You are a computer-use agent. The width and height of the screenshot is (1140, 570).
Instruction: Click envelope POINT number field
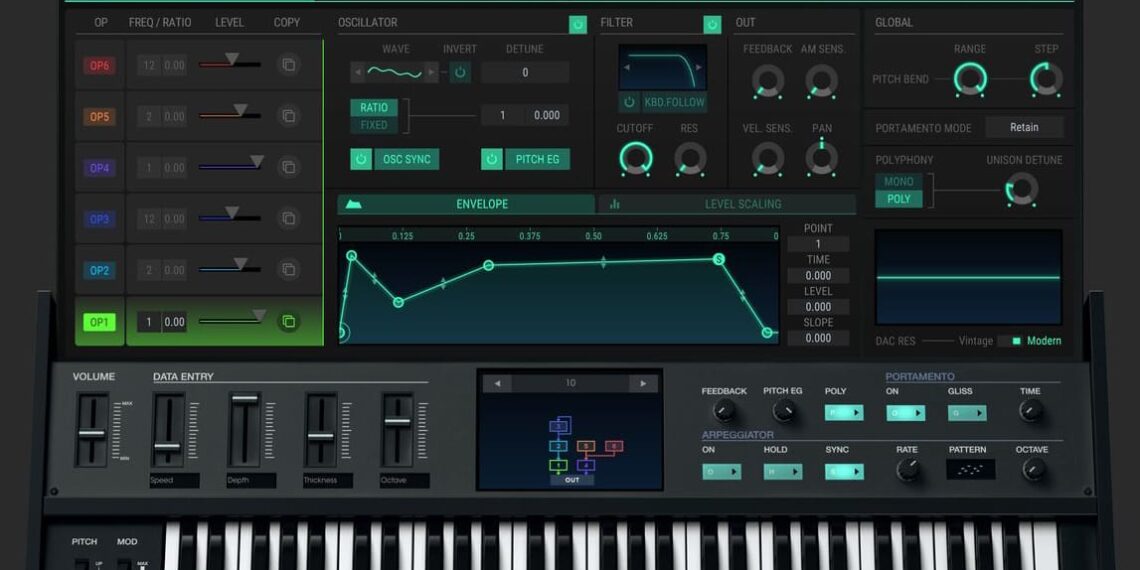(x=818, y=244)
